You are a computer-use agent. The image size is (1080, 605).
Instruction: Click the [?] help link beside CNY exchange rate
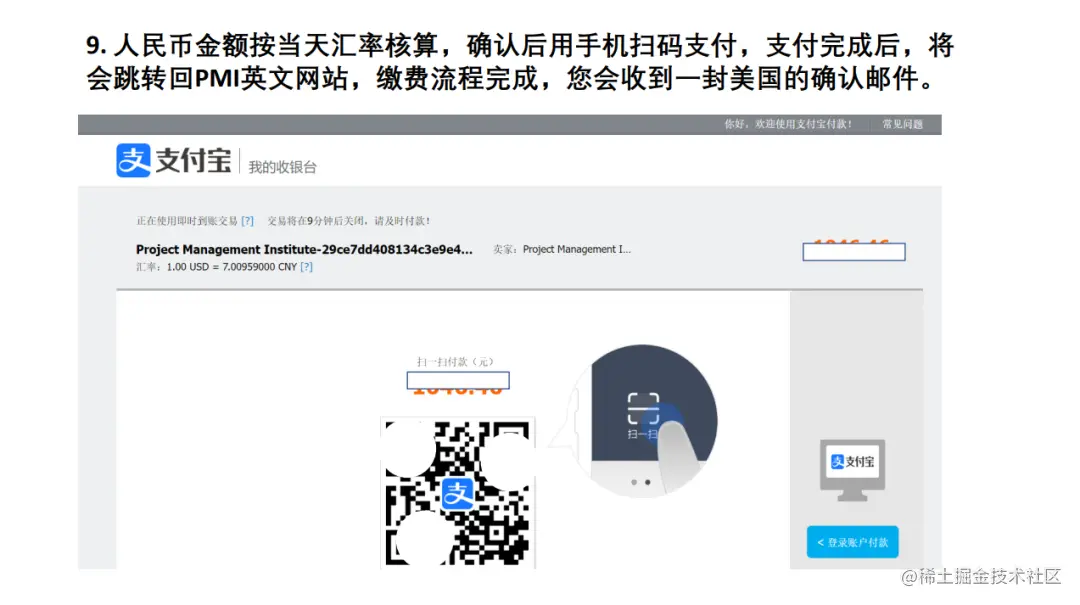pyautogui.click(x=307, y=267)
